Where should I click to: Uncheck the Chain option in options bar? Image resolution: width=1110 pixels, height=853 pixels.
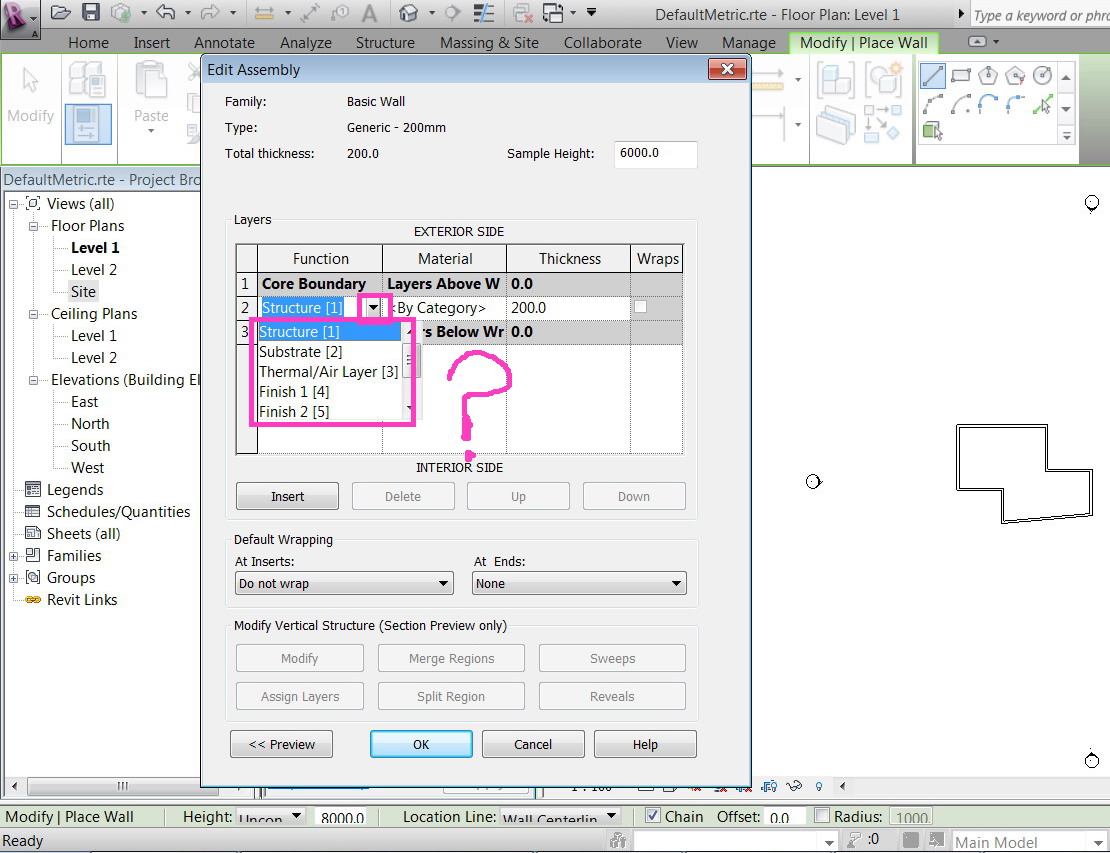(653, 816)
